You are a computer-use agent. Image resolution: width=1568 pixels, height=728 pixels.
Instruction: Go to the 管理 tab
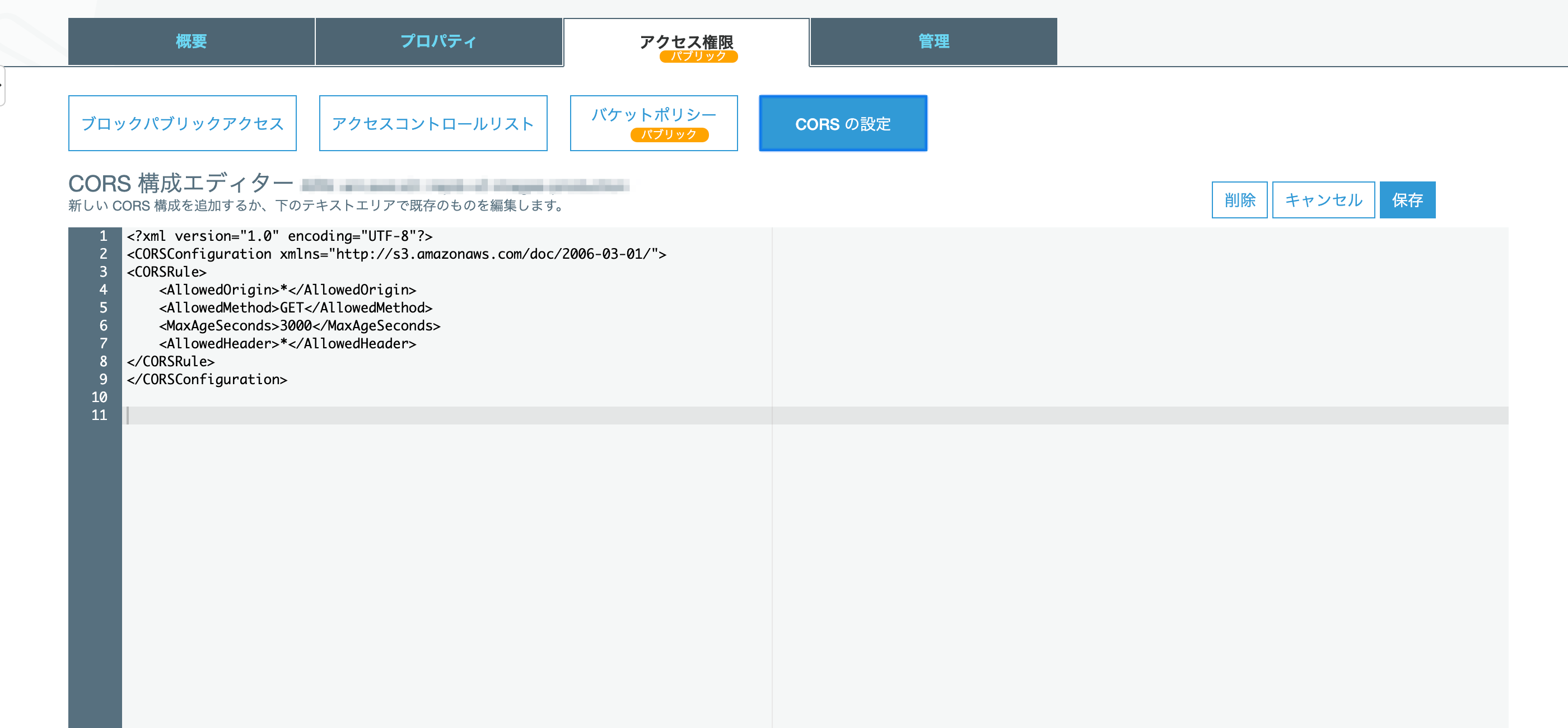point(933,41)
